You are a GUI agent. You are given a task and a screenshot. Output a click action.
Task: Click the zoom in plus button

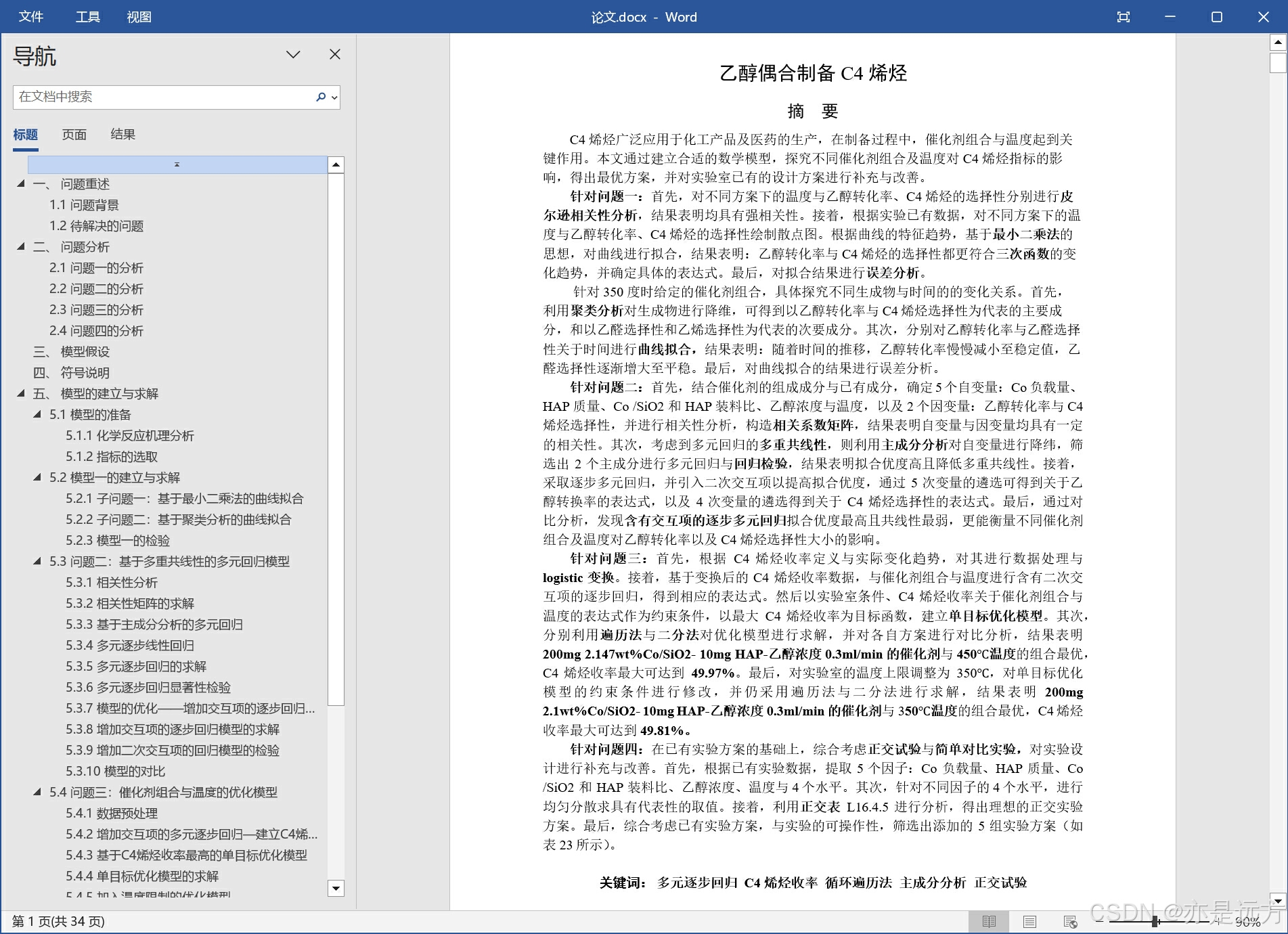1217,922
